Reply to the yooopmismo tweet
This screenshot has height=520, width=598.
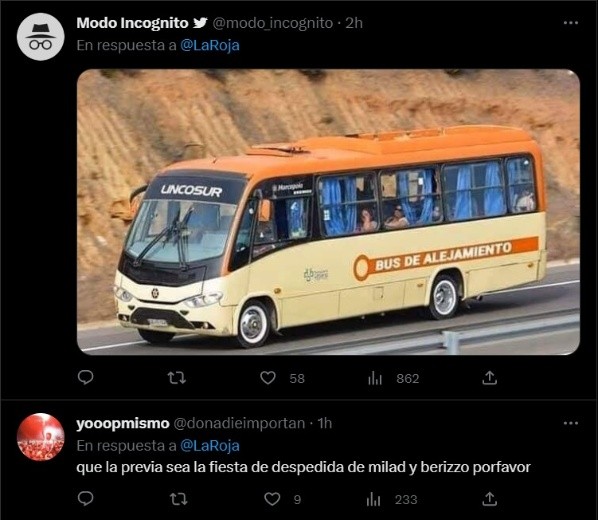(85, 498)
